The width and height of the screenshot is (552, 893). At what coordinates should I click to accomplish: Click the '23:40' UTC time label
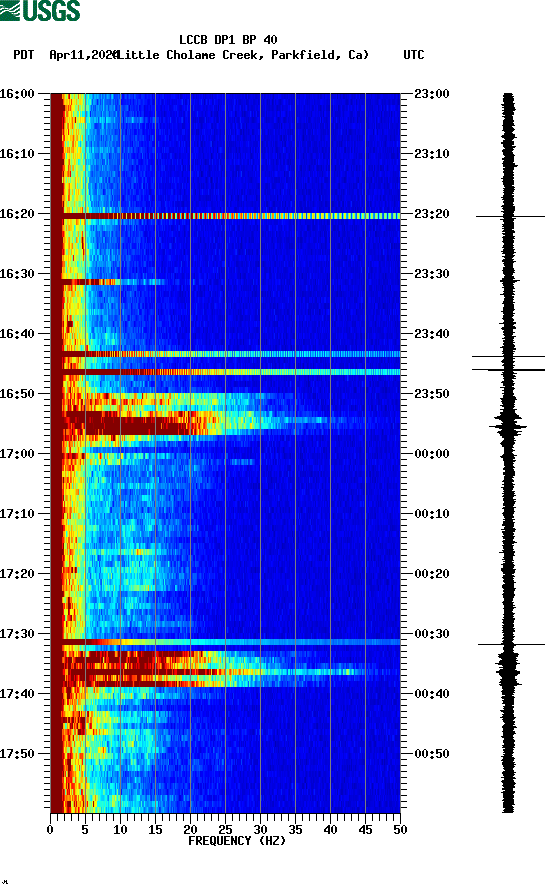(x=432, y=334)
